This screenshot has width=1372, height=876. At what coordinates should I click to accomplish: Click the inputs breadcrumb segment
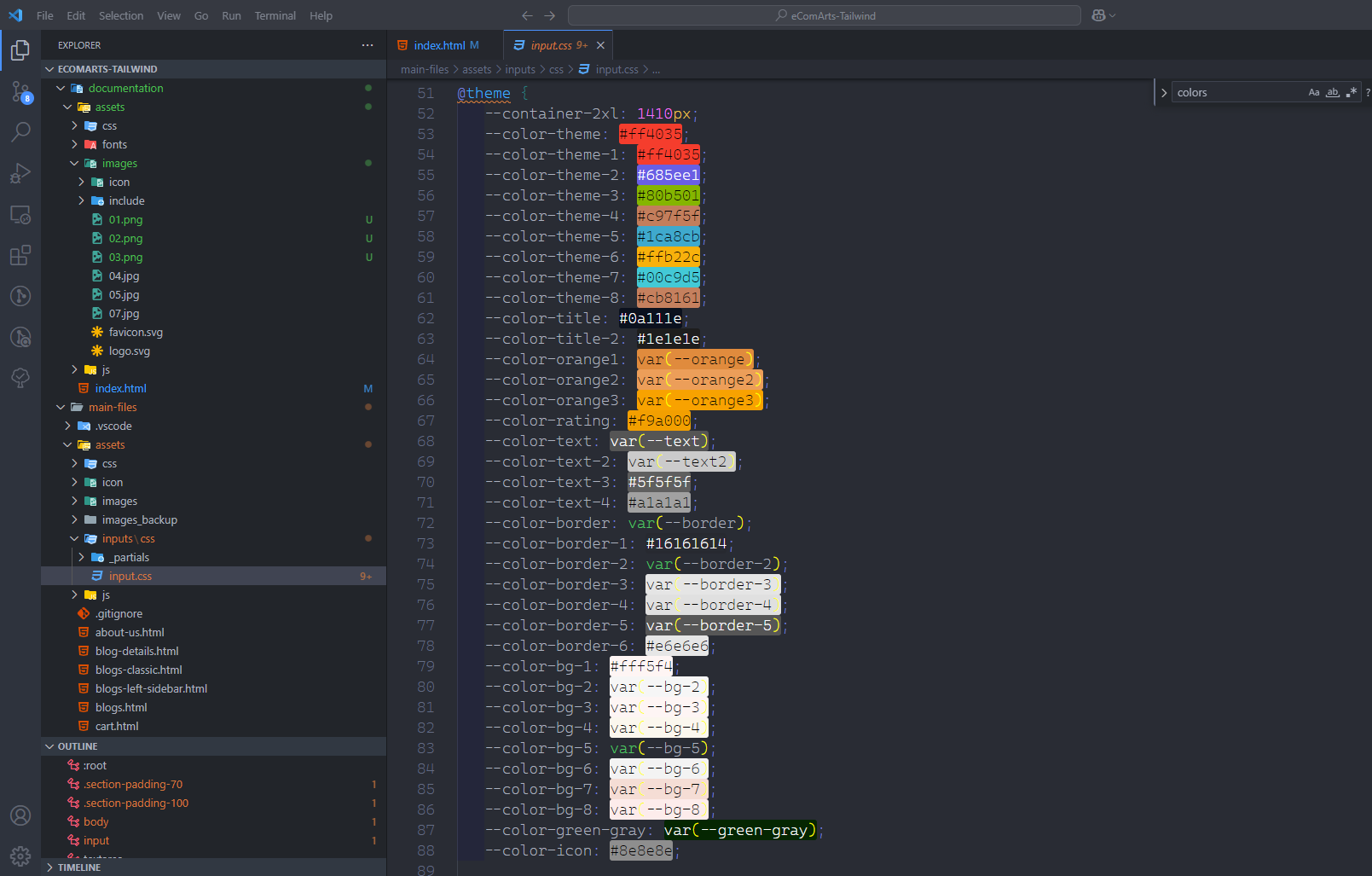[519, 70]
